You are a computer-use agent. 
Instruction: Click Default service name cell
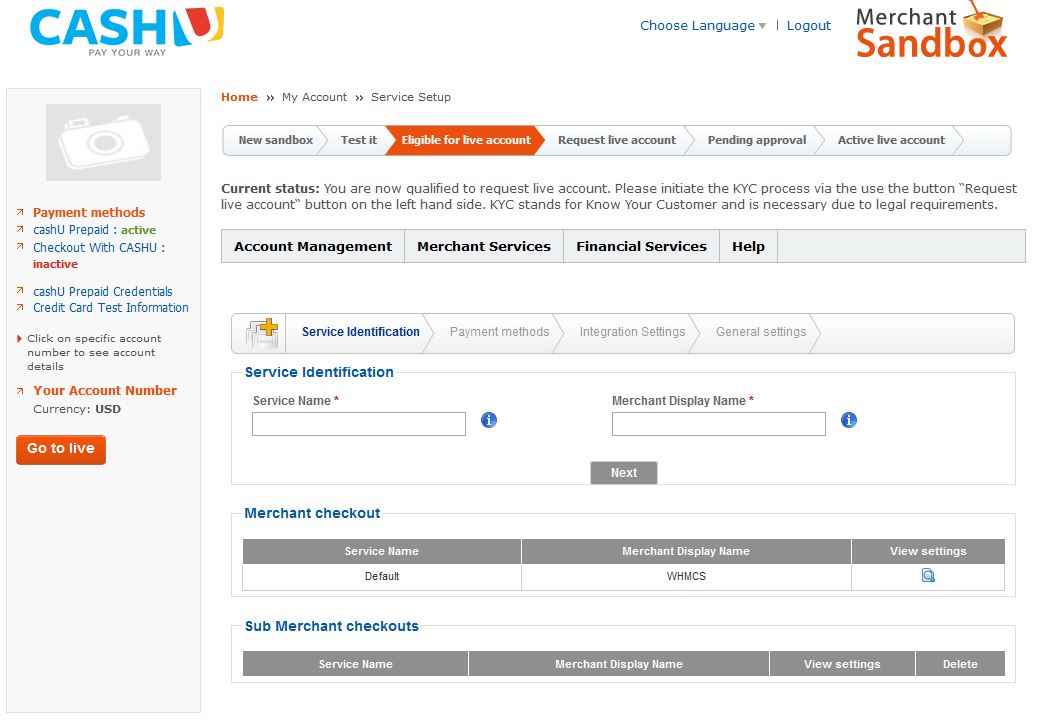point(382,577)
